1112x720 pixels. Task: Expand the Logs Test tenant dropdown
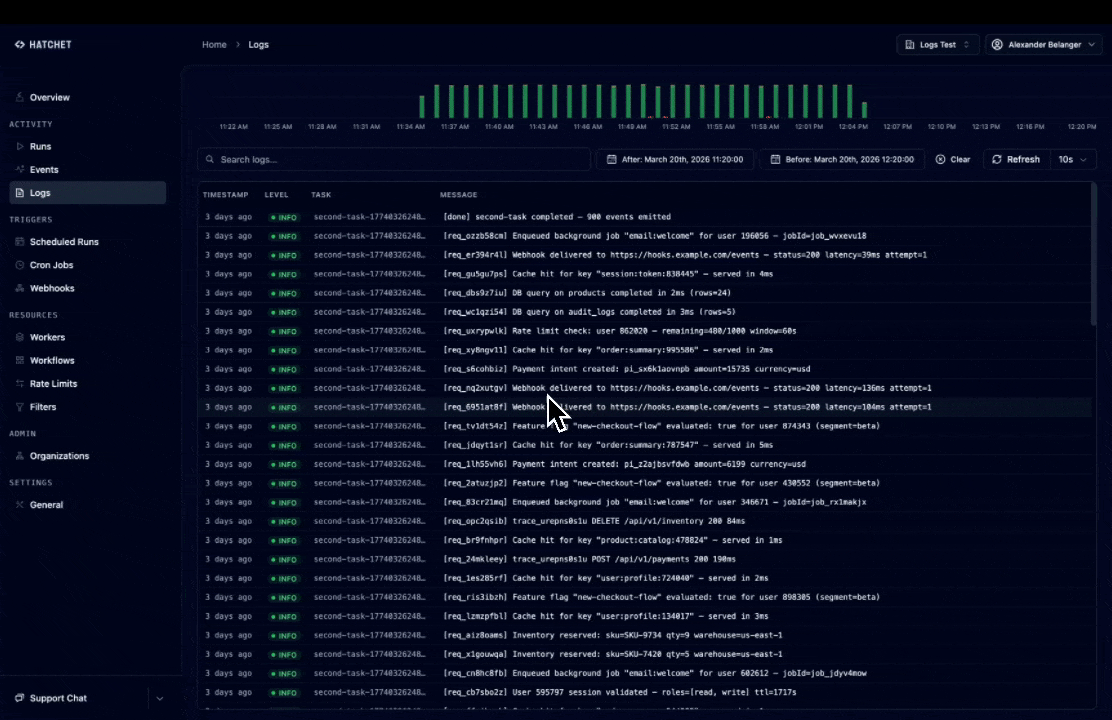point(937,45)
